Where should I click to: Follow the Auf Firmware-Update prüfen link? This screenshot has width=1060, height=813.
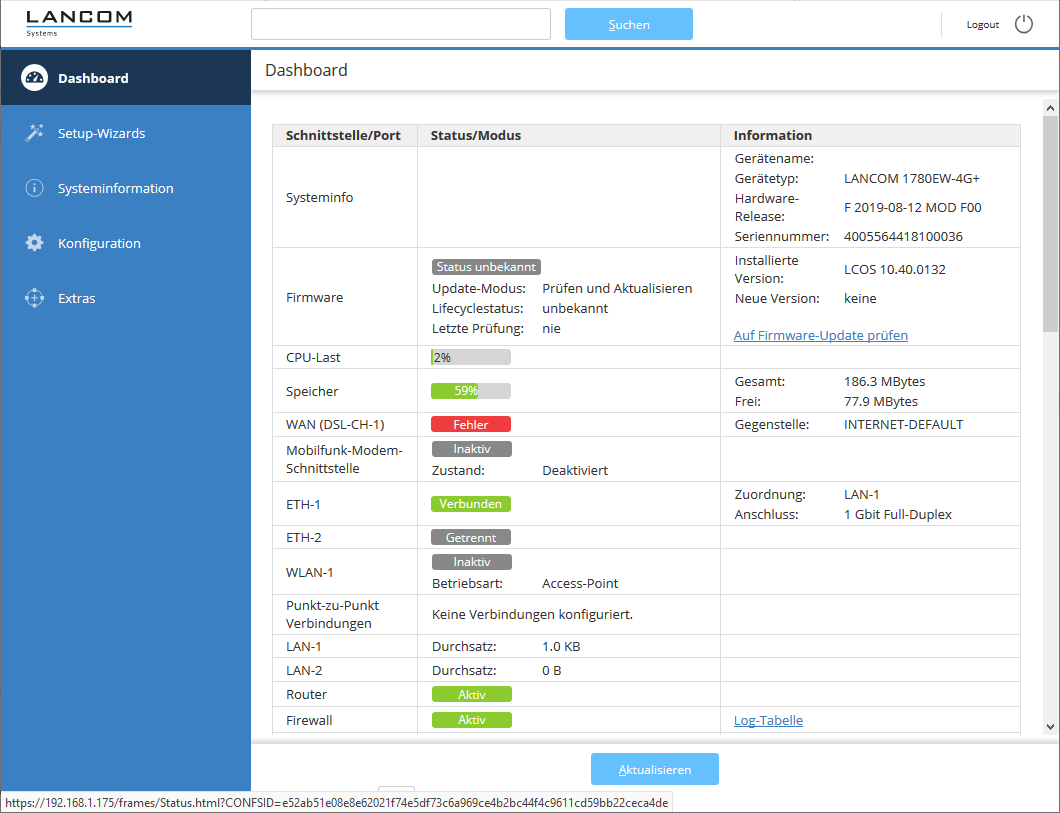tap(820, 335)
